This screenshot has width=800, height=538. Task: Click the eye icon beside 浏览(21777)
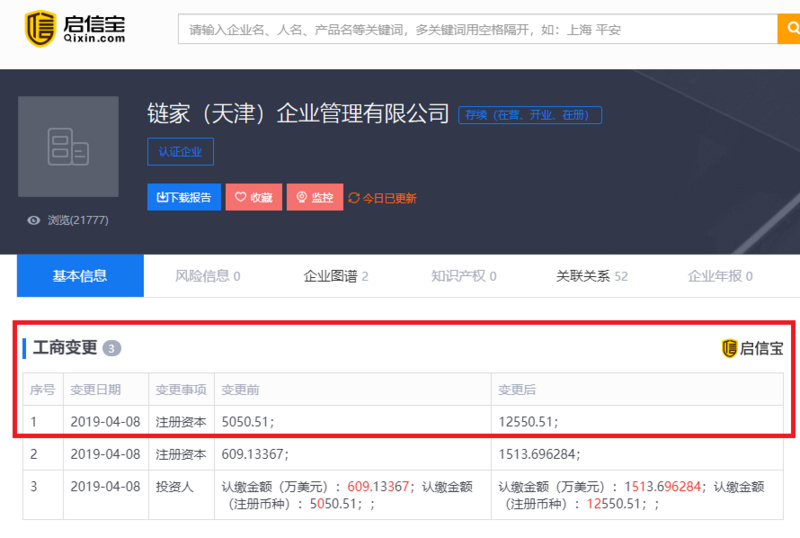pos(34,220)
